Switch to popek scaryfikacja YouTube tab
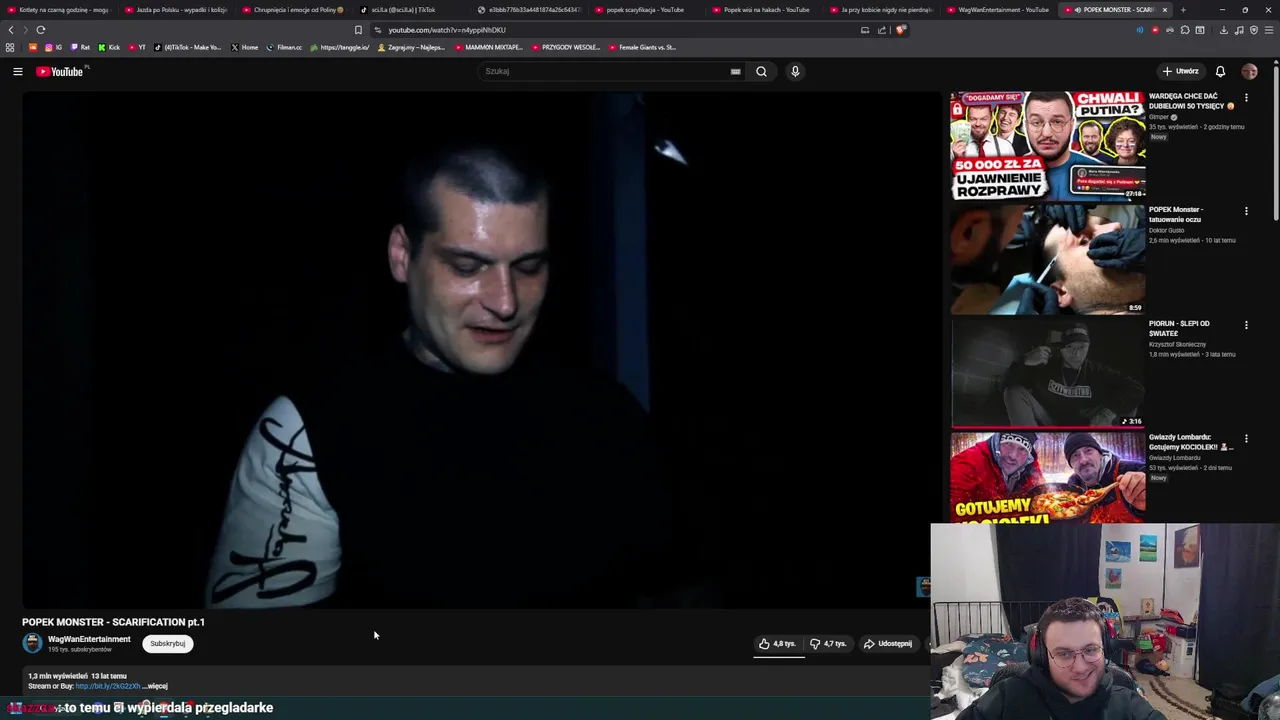The height and width of the screenshot is (720, 1280). coord(646,10)
